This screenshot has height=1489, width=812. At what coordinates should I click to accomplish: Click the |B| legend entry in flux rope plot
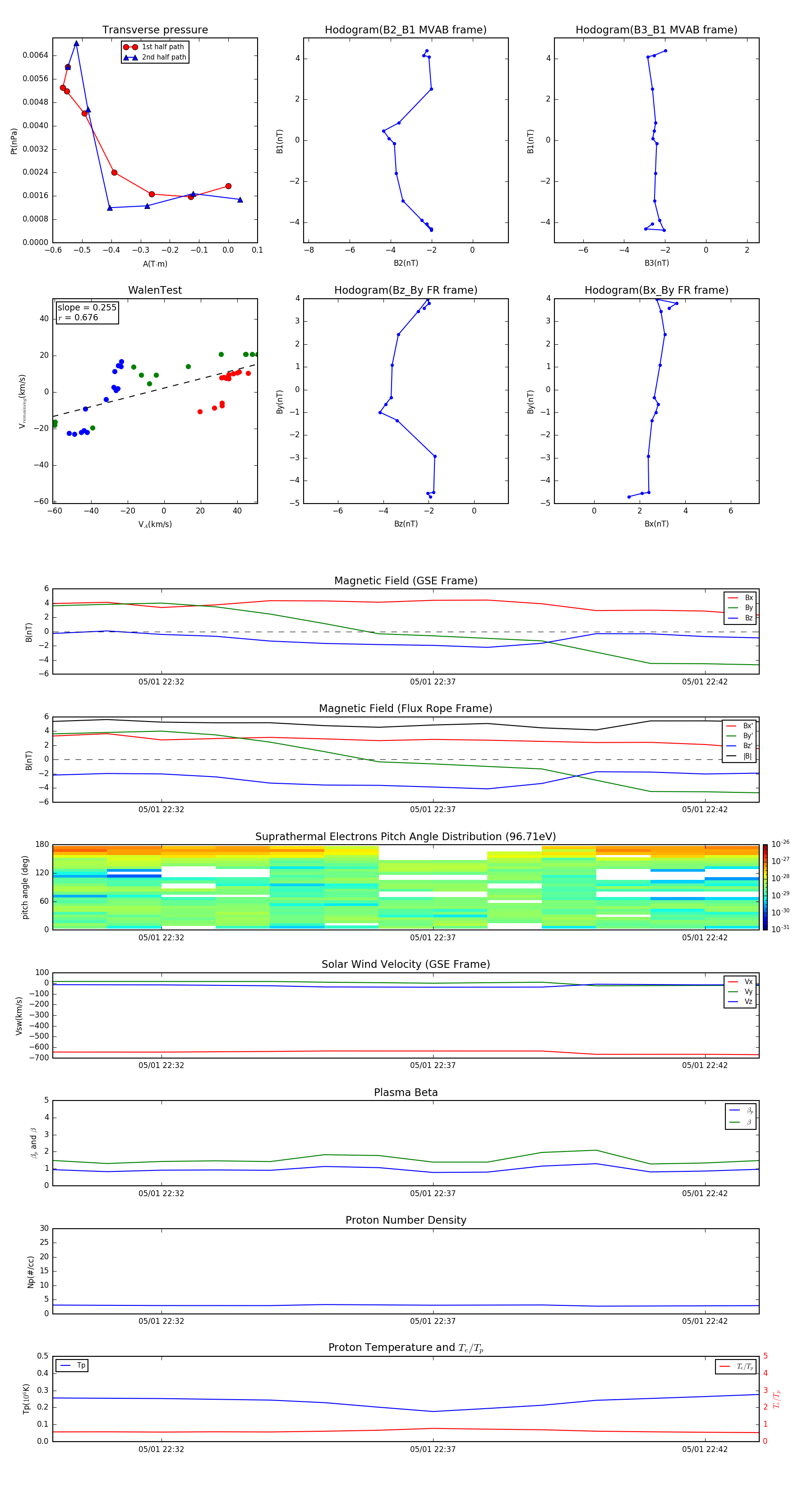[x=740, y=756]
